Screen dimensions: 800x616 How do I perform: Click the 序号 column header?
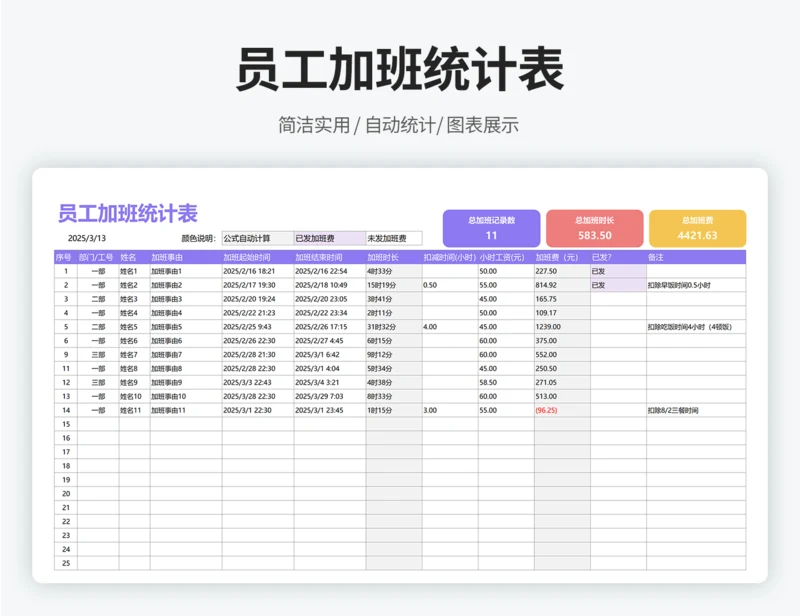(x=64, y=257)
